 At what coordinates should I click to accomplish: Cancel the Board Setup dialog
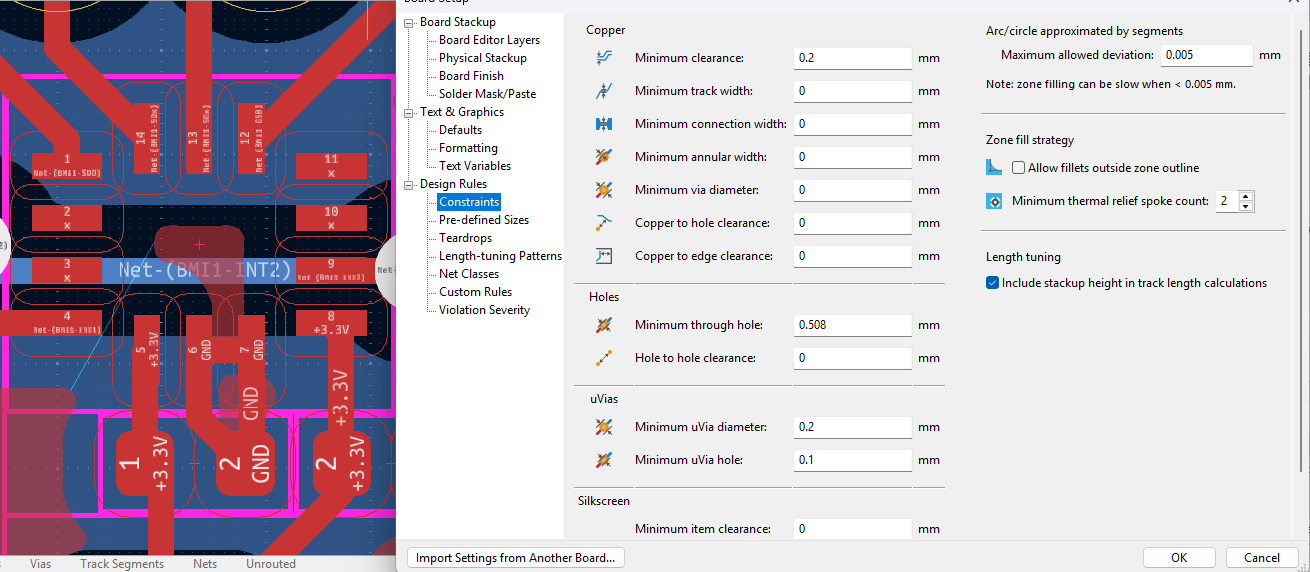click(1261, 558)
